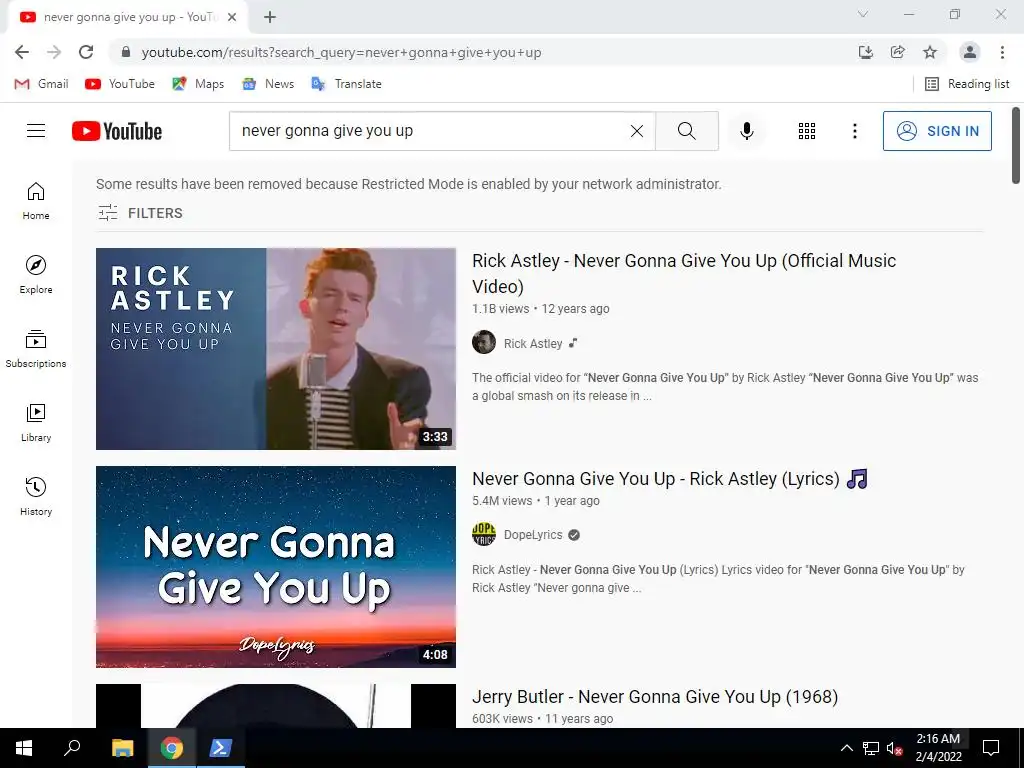
Task: Click the magnifier search button
Action: click(x=686, y=131)
